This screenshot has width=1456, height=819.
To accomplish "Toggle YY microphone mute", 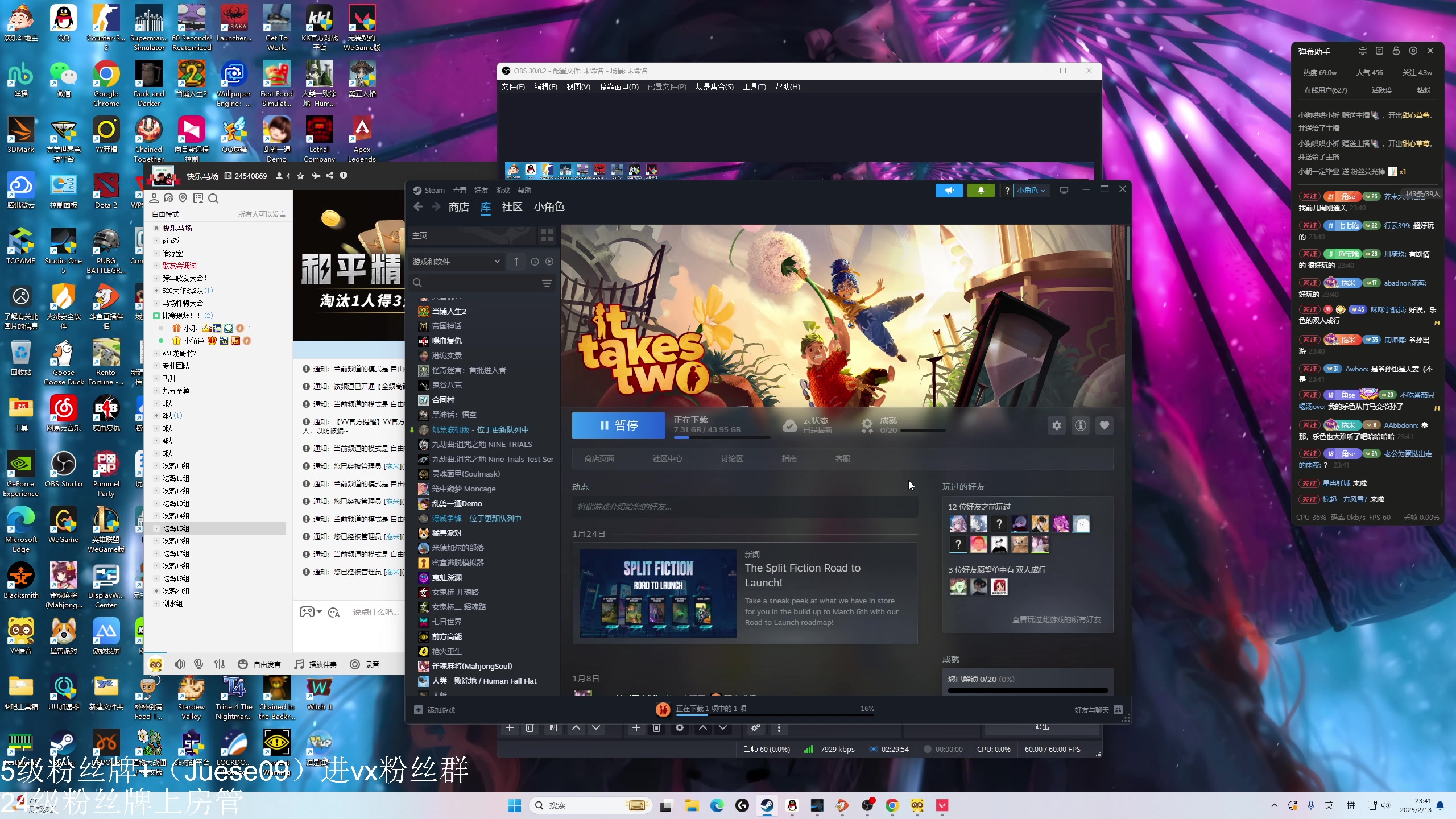I will click(198, 664).
